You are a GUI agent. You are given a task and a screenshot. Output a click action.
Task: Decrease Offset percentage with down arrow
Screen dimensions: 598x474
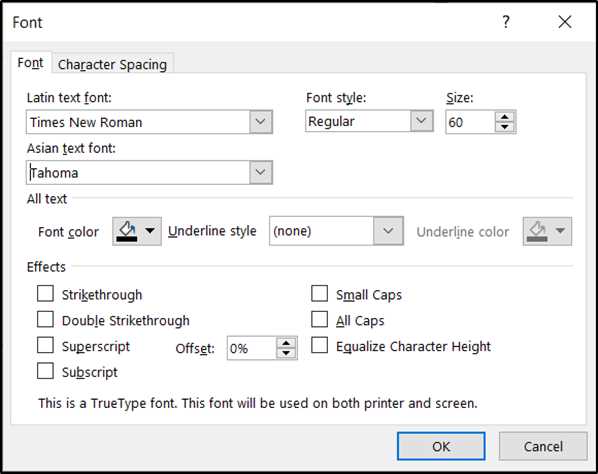coord(286,353)
